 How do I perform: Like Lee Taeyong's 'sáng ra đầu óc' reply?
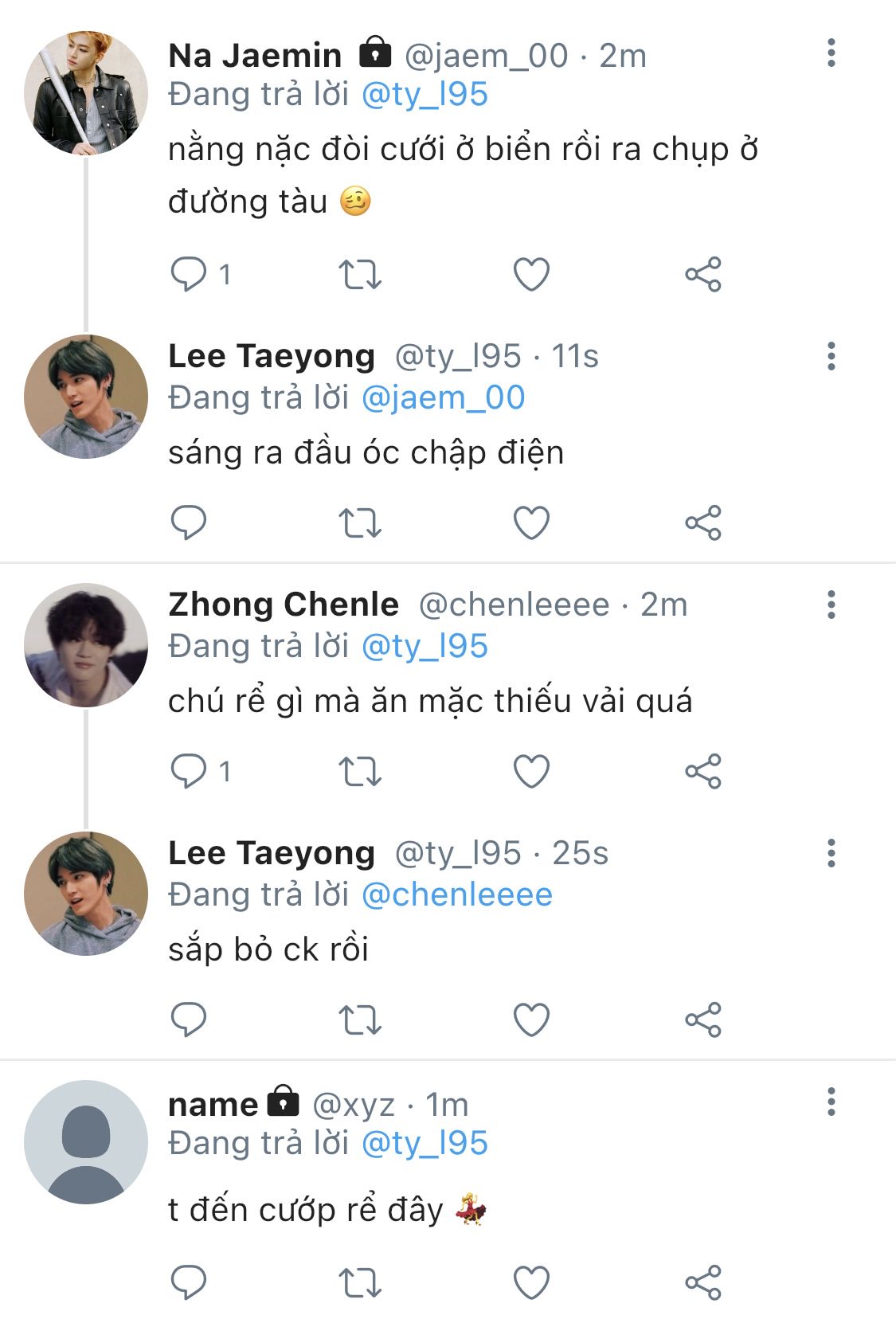point(531,523)
